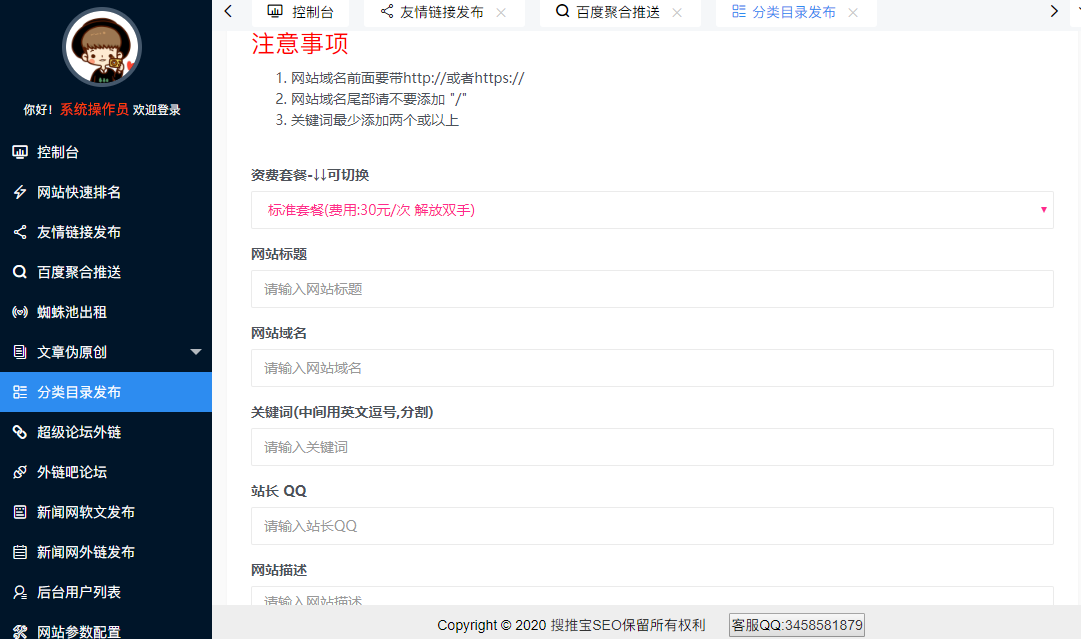
Task: Focus the 关键词 input field
Action: (x=652, y=447)
